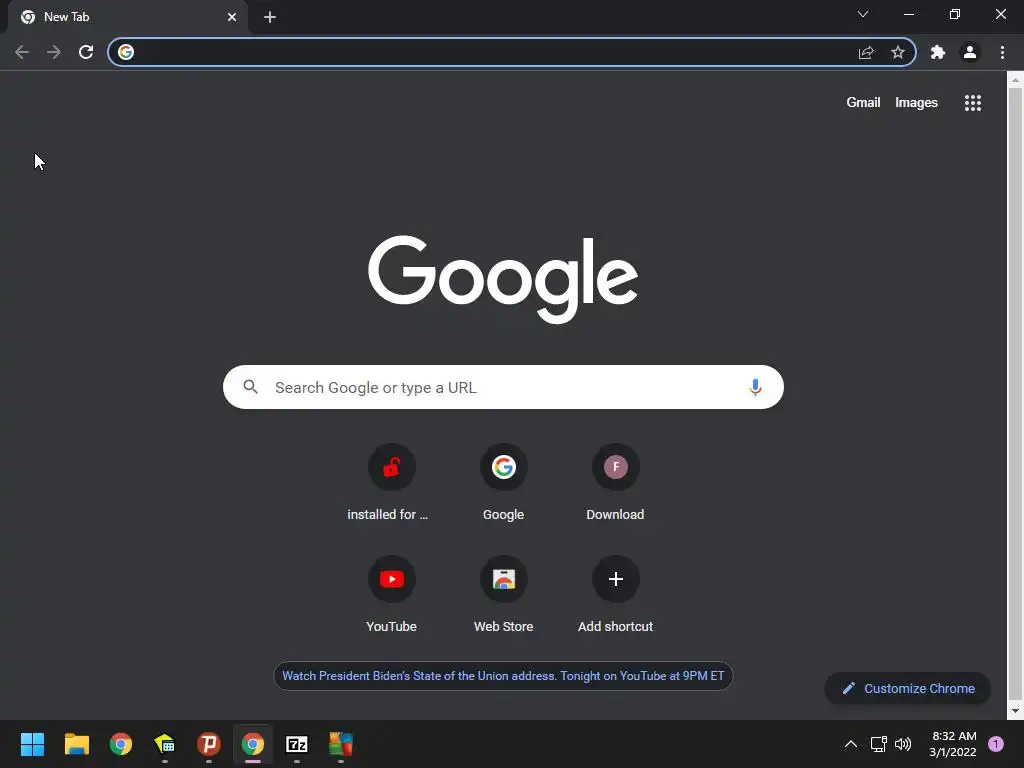Open the 7-Zip taskbar icon
This screenshot has width=1024, height=768.
297,744
